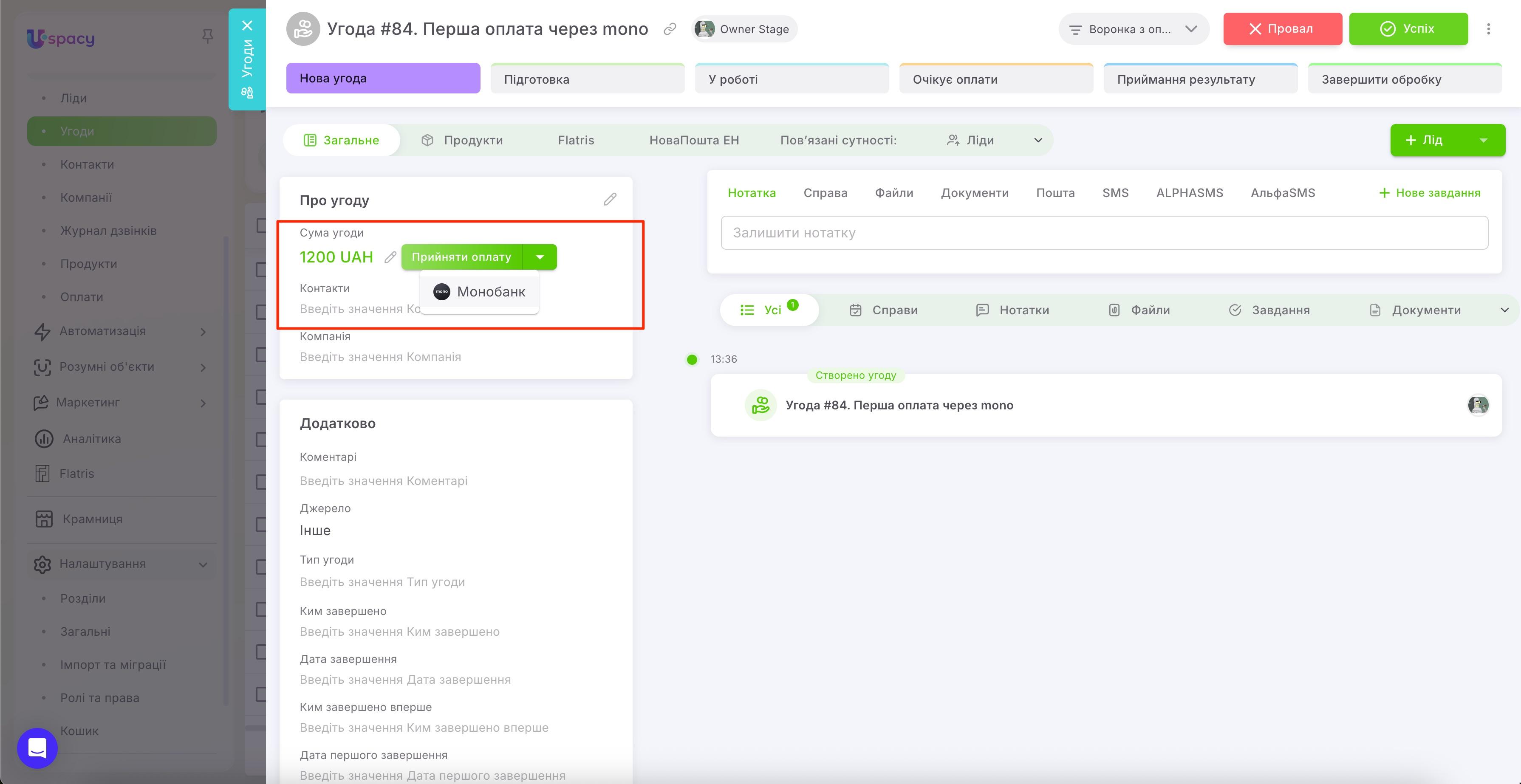Click the Компанія value field
Viewport: 1521px width, 784px height.
coord(380,357)
